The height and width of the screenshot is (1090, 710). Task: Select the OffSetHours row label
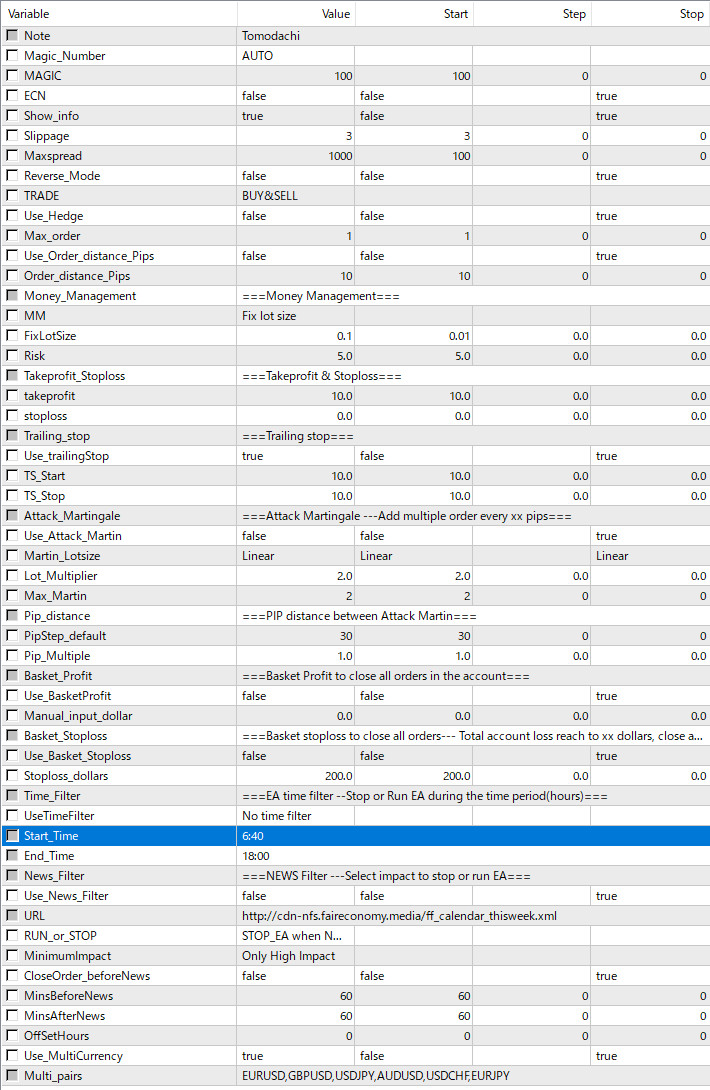[x=56, y=1036]
